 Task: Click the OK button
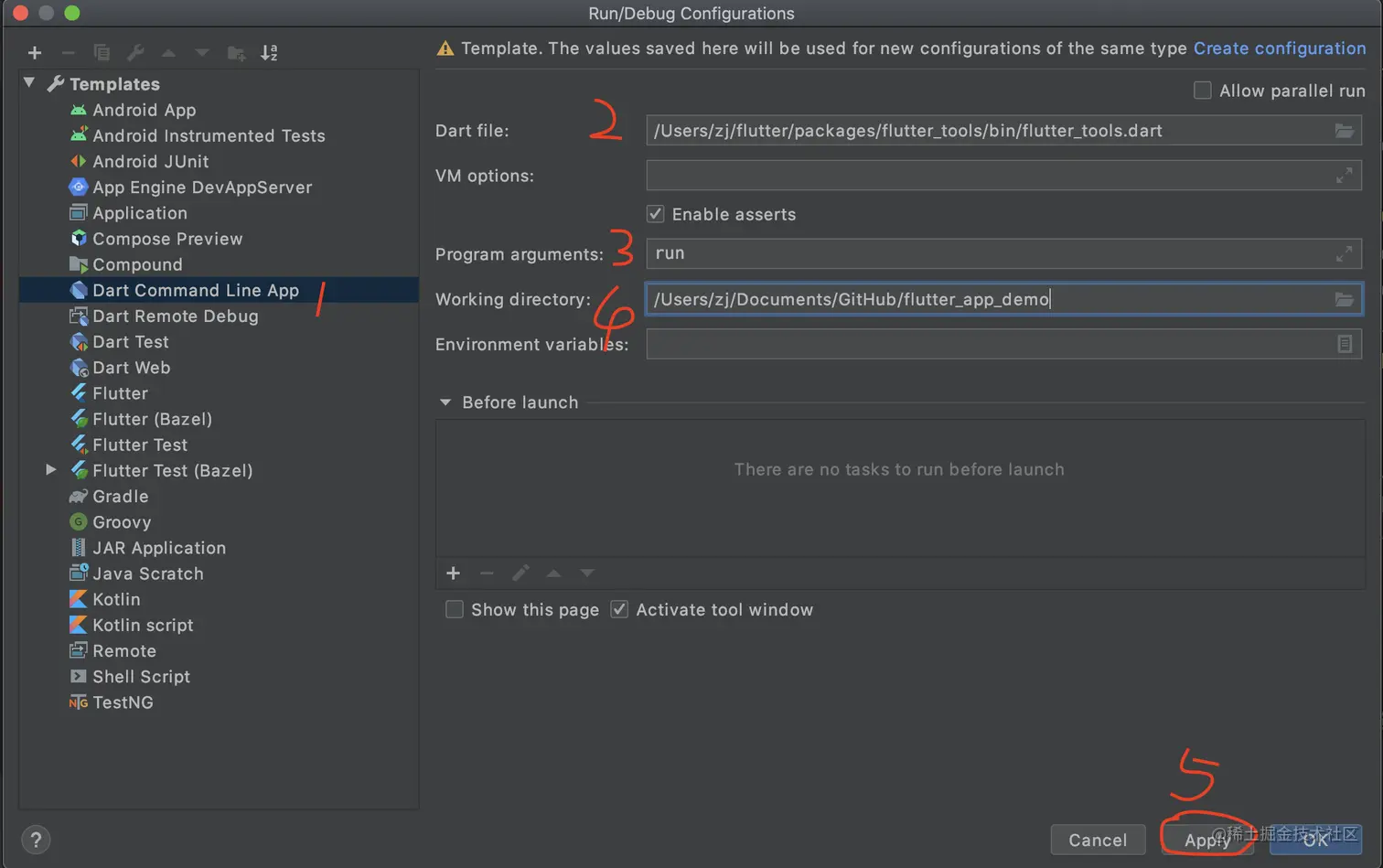(1315, 840)
